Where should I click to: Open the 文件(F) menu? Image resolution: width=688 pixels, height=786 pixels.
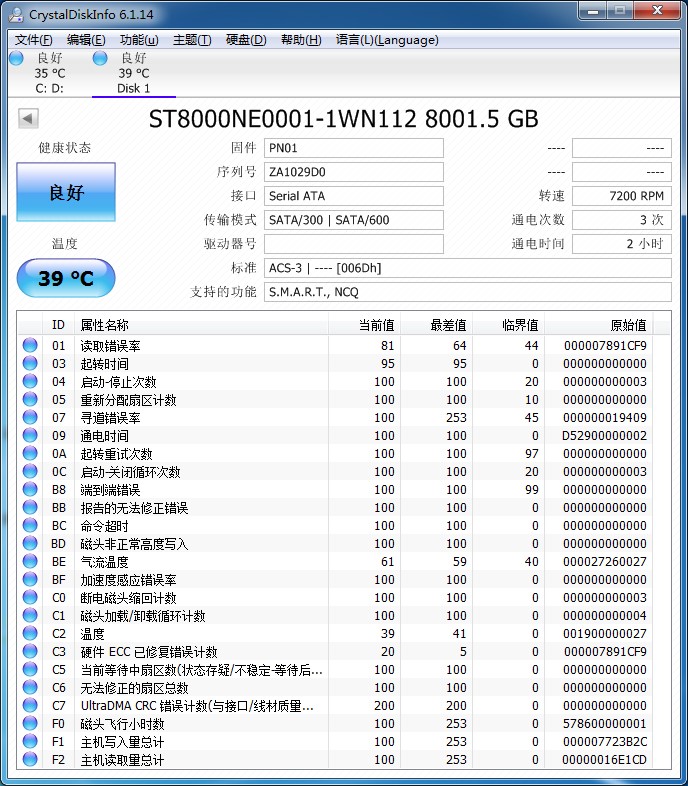[x=34, y=40]
